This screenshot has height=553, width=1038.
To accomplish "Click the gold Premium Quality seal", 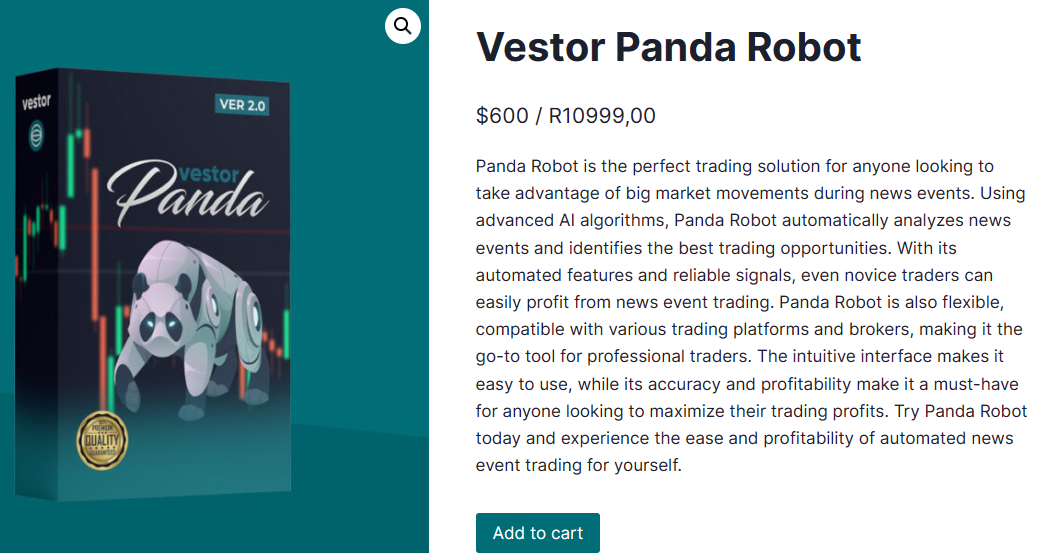I will coord(102,440).
